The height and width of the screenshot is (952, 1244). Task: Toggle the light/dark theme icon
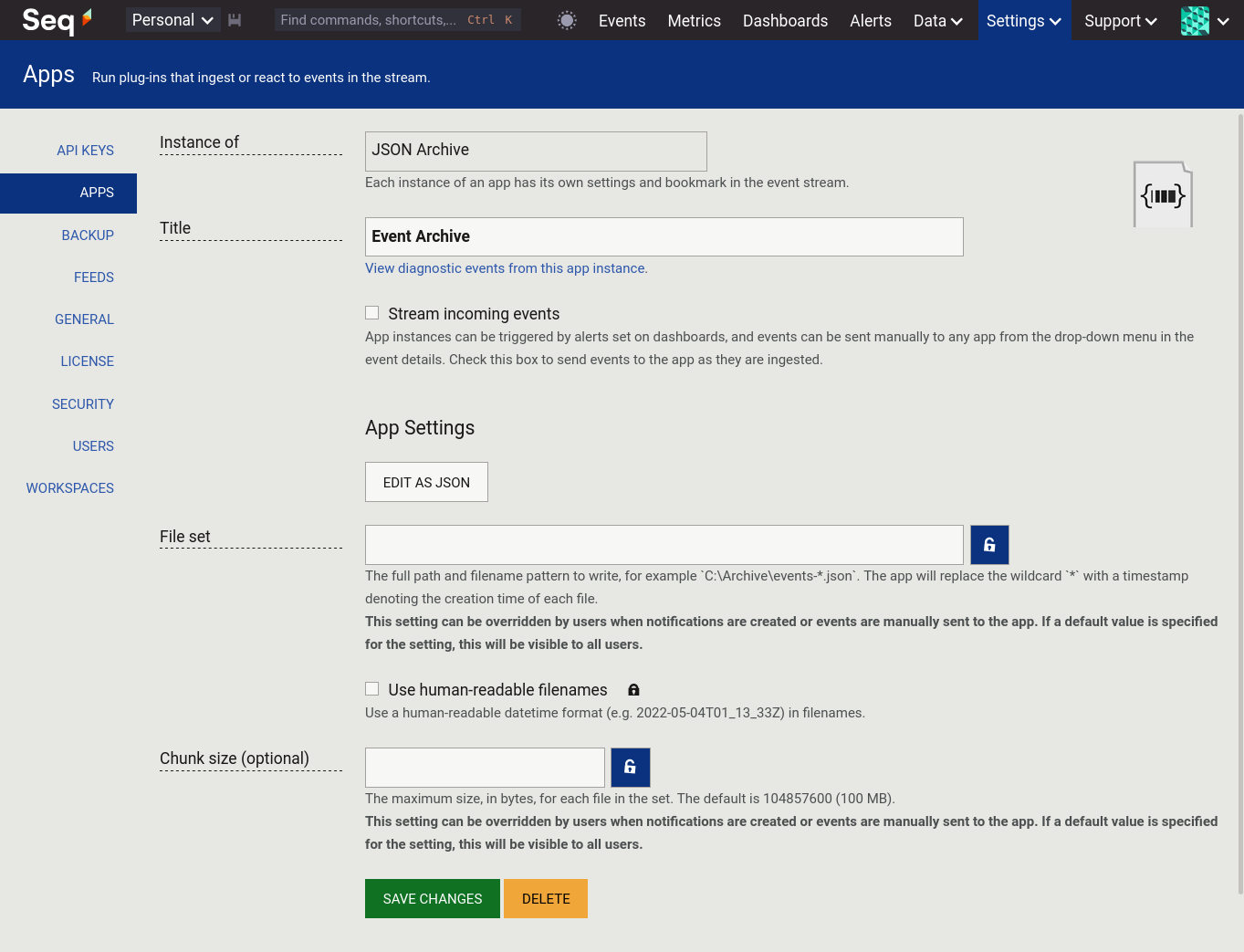coord(567,20)
